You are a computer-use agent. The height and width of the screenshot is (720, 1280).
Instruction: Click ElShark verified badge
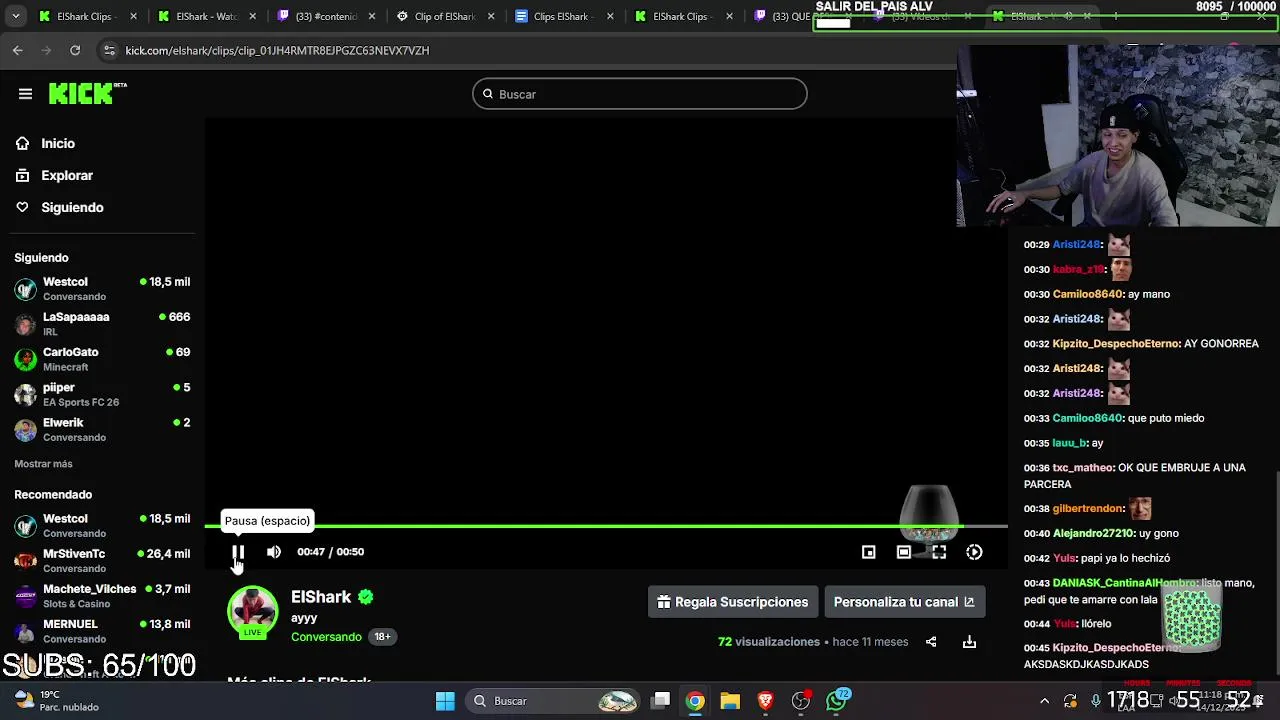pos(366,597)
